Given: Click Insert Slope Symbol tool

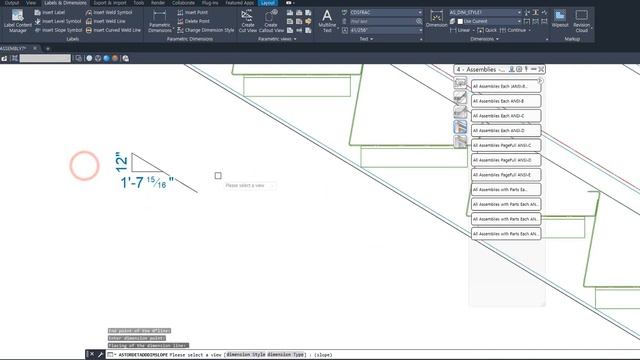Looking at the screenshot, I should [x=58, y=30].
